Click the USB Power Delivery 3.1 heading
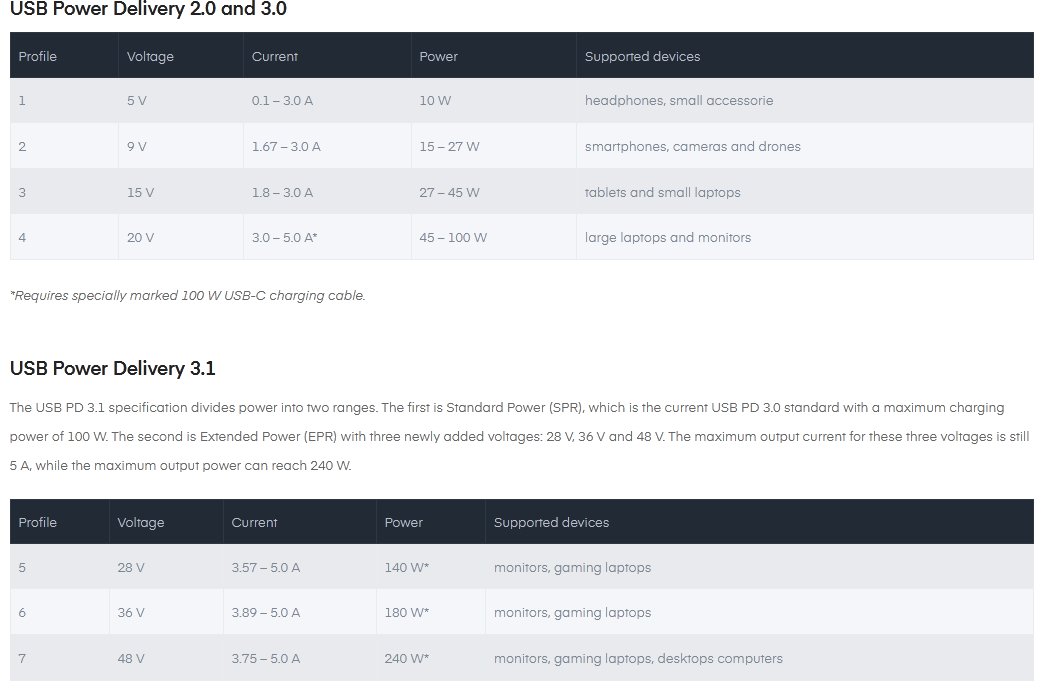 tap(112, 368)
